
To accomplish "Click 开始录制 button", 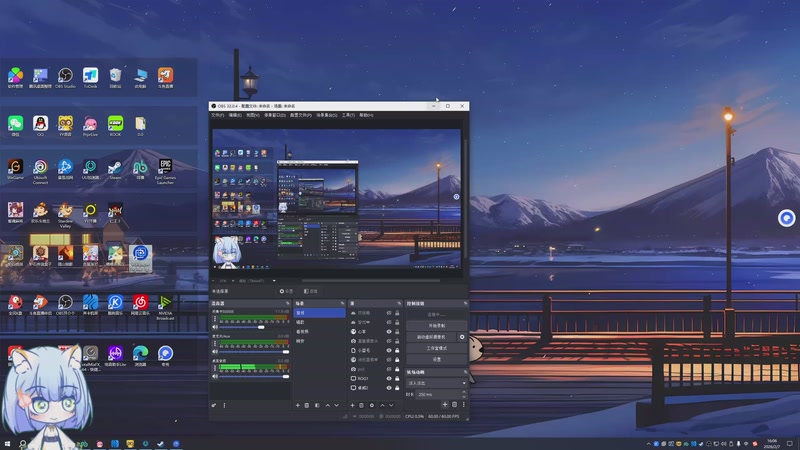I will (437, 326).
